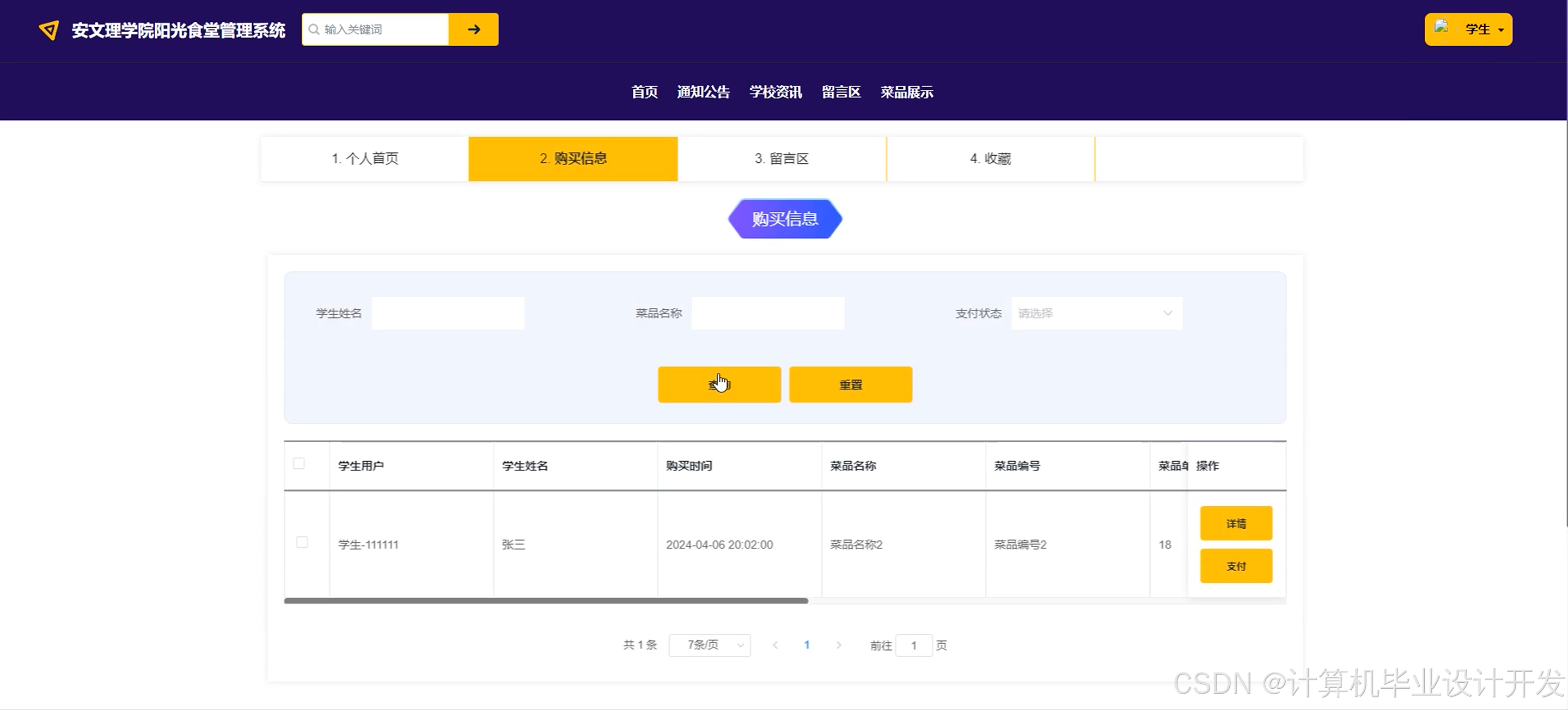Check the row for 学生-111111

[302, 542]
